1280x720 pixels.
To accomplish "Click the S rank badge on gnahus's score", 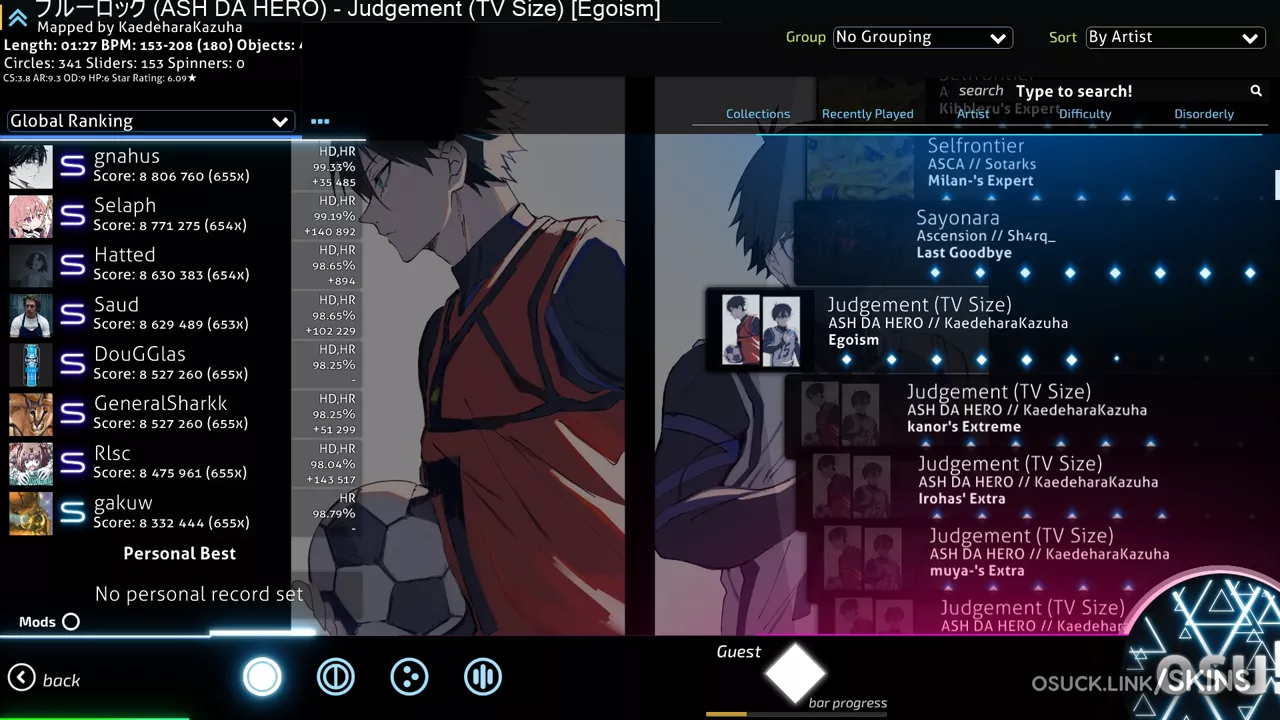I will [72, 166].
